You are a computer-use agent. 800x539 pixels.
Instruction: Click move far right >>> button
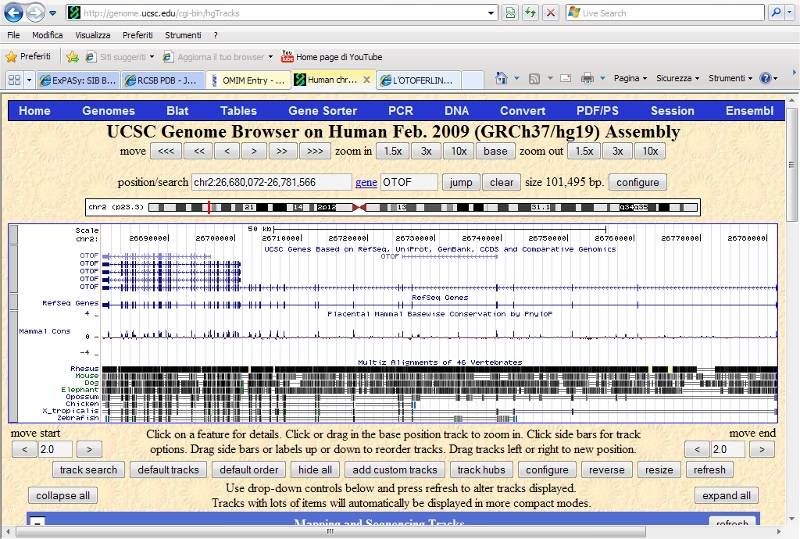[315, 151]
